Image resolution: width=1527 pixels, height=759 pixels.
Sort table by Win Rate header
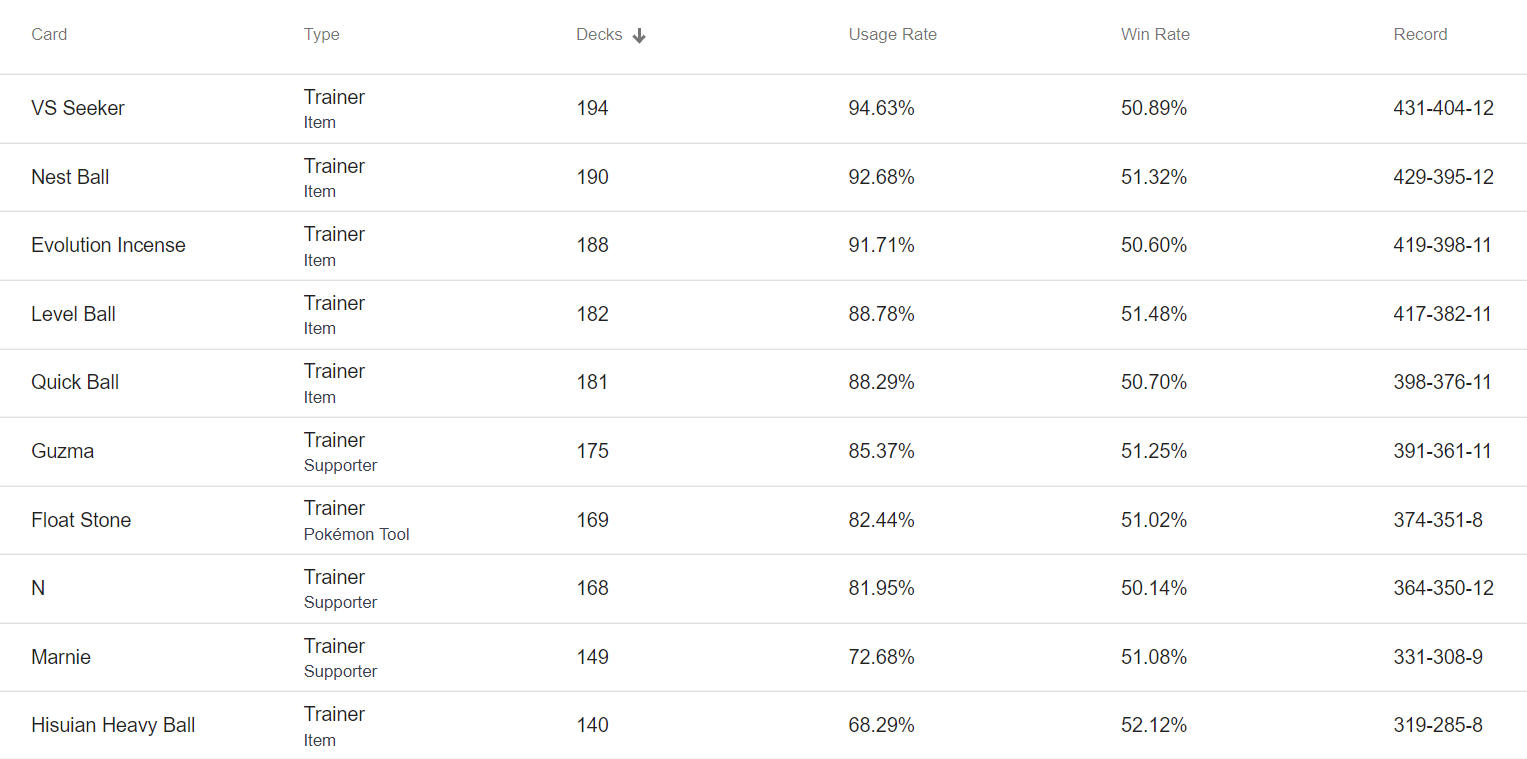click(x=1155, y=34)
